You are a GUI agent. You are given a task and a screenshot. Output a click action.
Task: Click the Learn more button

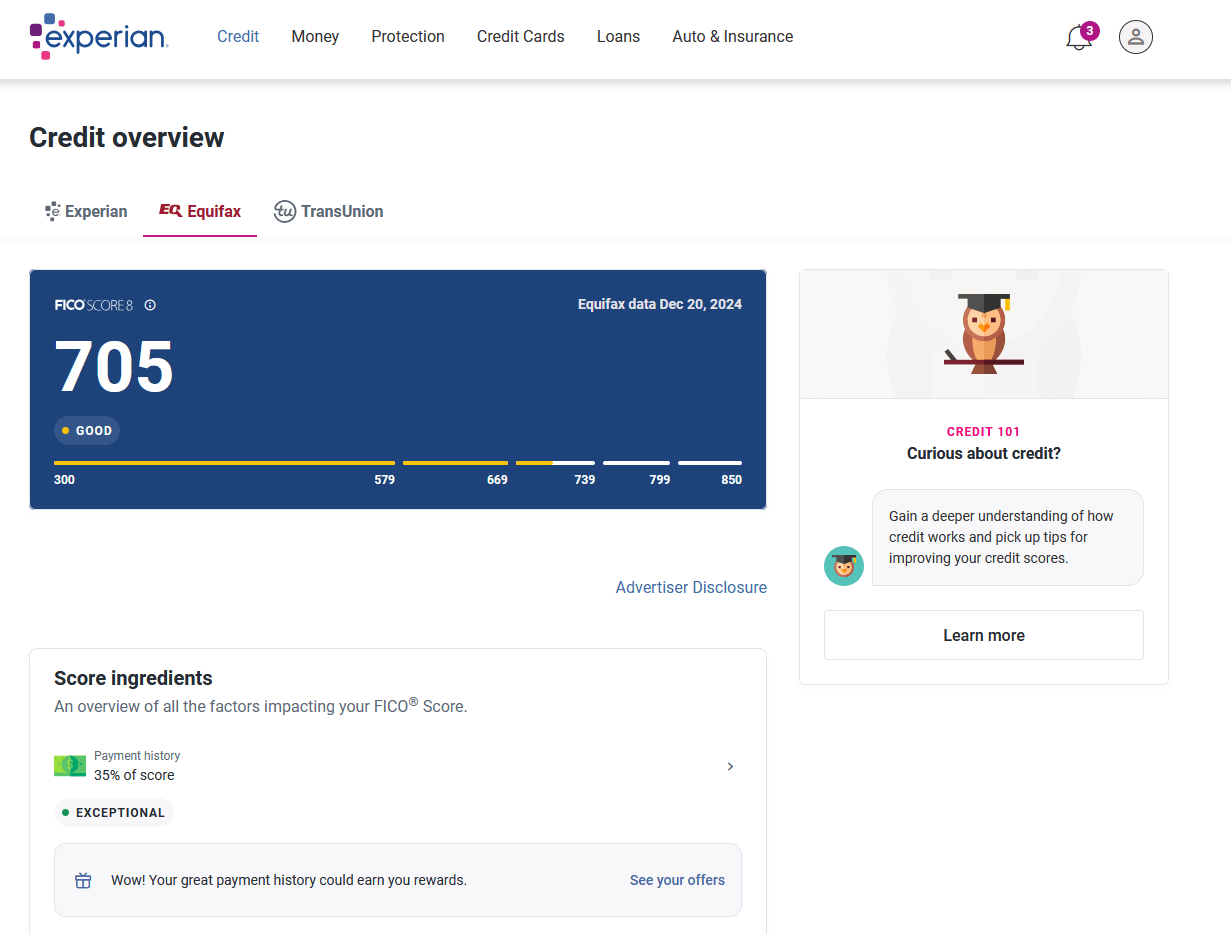coord(983,635)
